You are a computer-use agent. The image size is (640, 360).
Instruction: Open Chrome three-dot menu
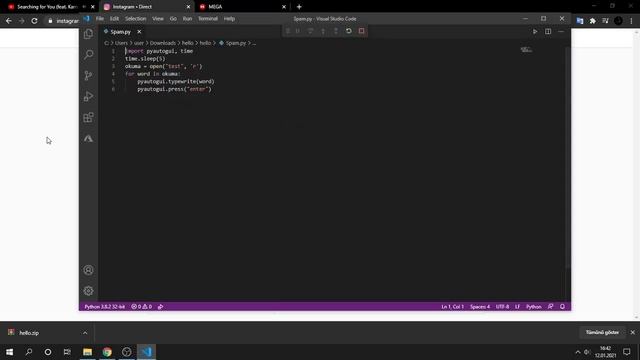pyautogui.click(x=631, y=21)
